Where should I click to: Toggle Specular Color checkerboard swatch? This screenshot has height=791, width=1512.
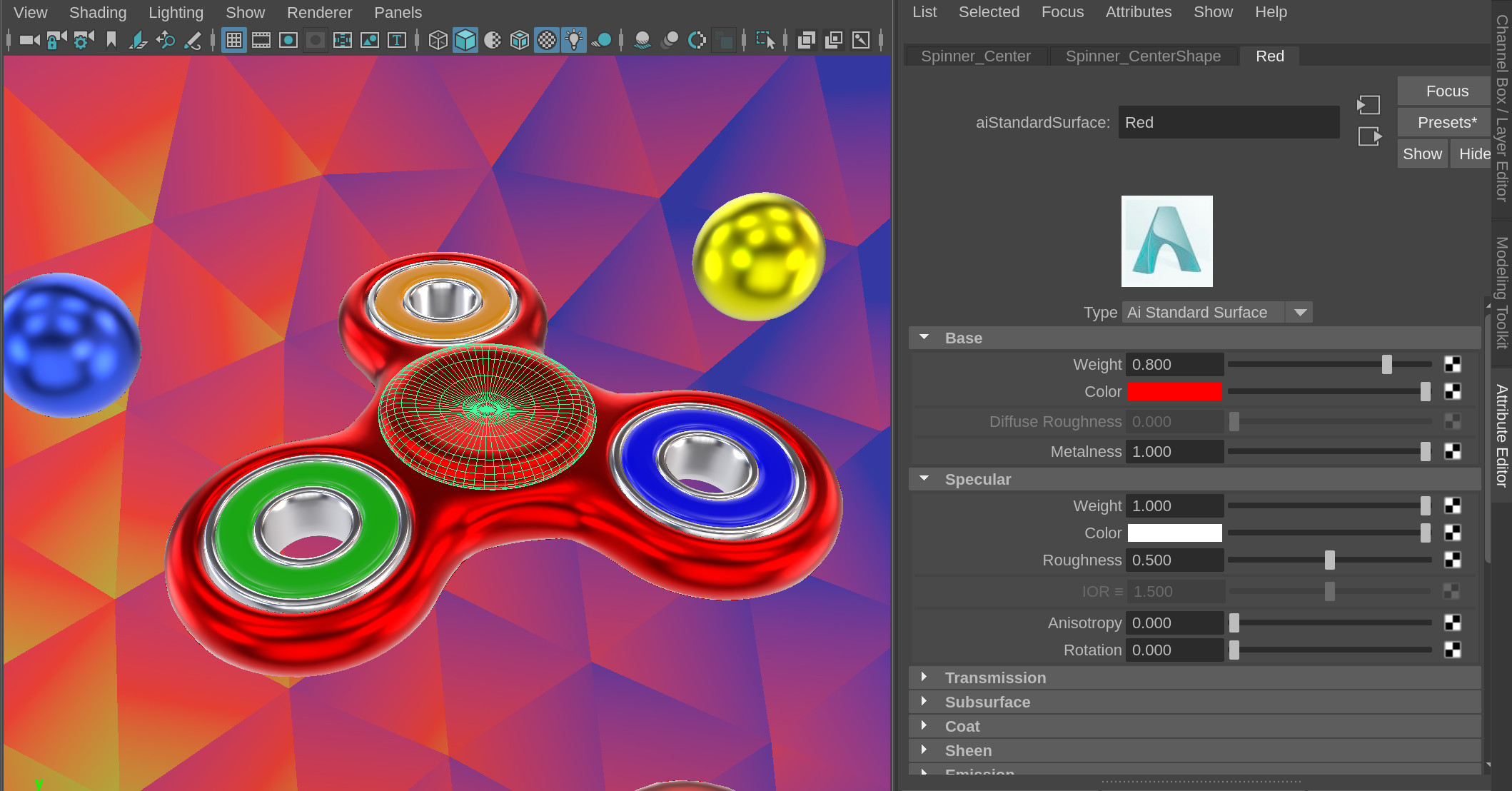[x=1452, y=533]
